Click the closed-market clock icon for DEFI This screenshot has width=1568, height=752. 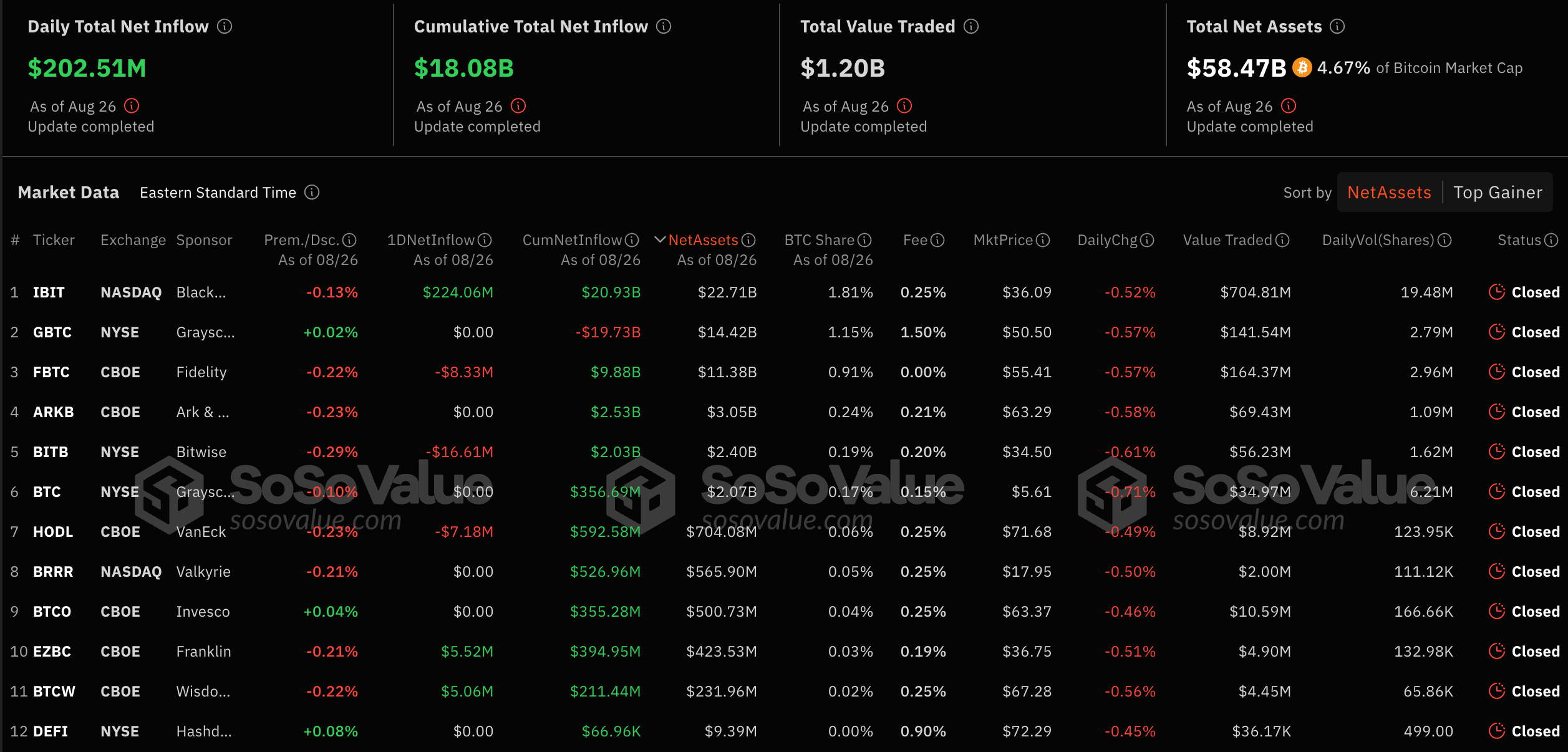pos(1497,731)
